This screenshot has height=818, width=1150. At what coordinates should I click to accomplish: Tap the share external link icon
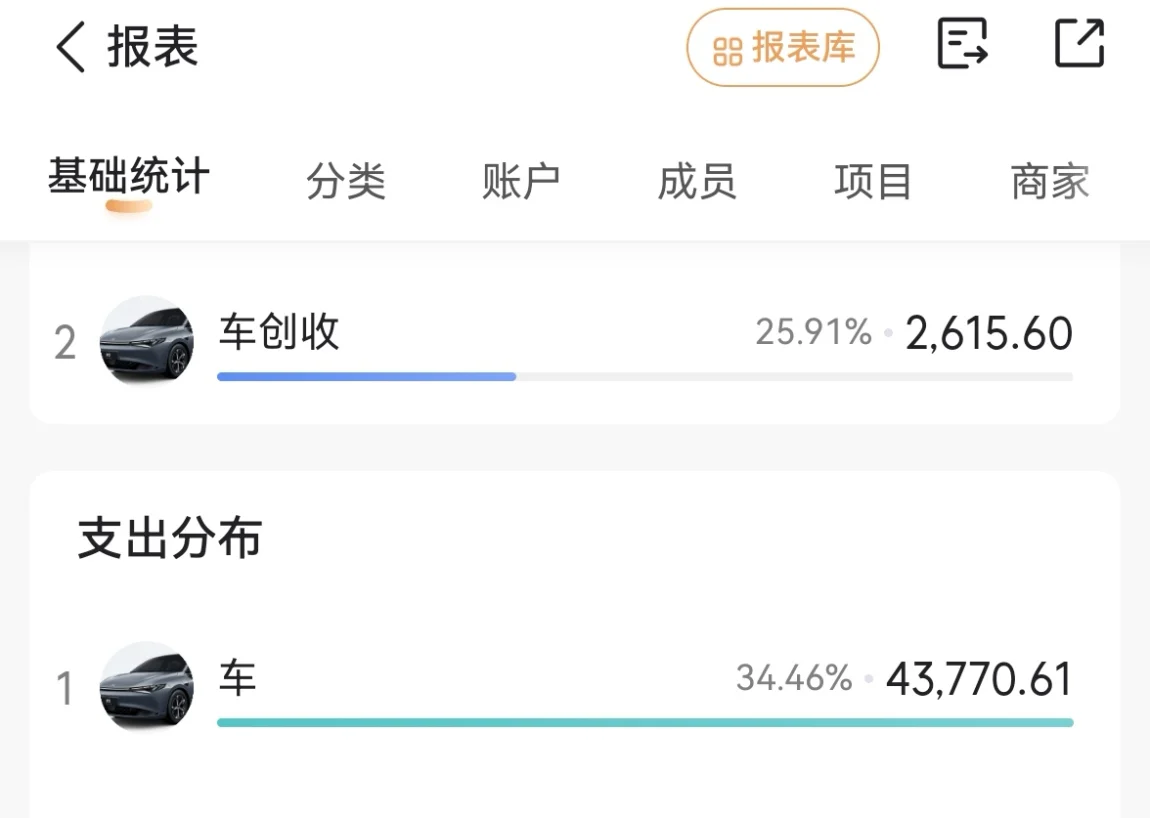[1080, 45]
